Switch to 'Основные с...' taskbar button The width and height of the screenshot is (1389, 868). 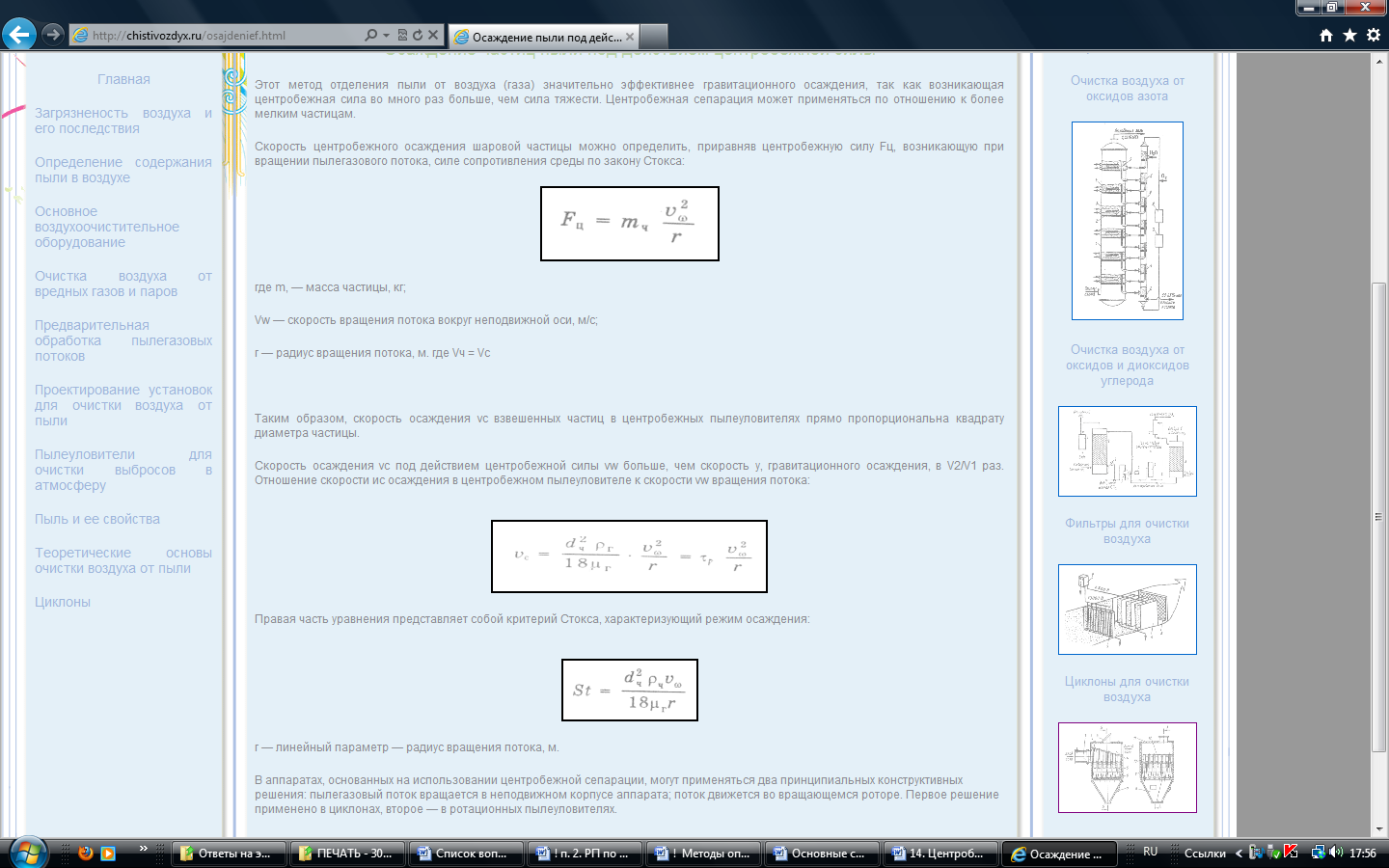coord(823,854)
